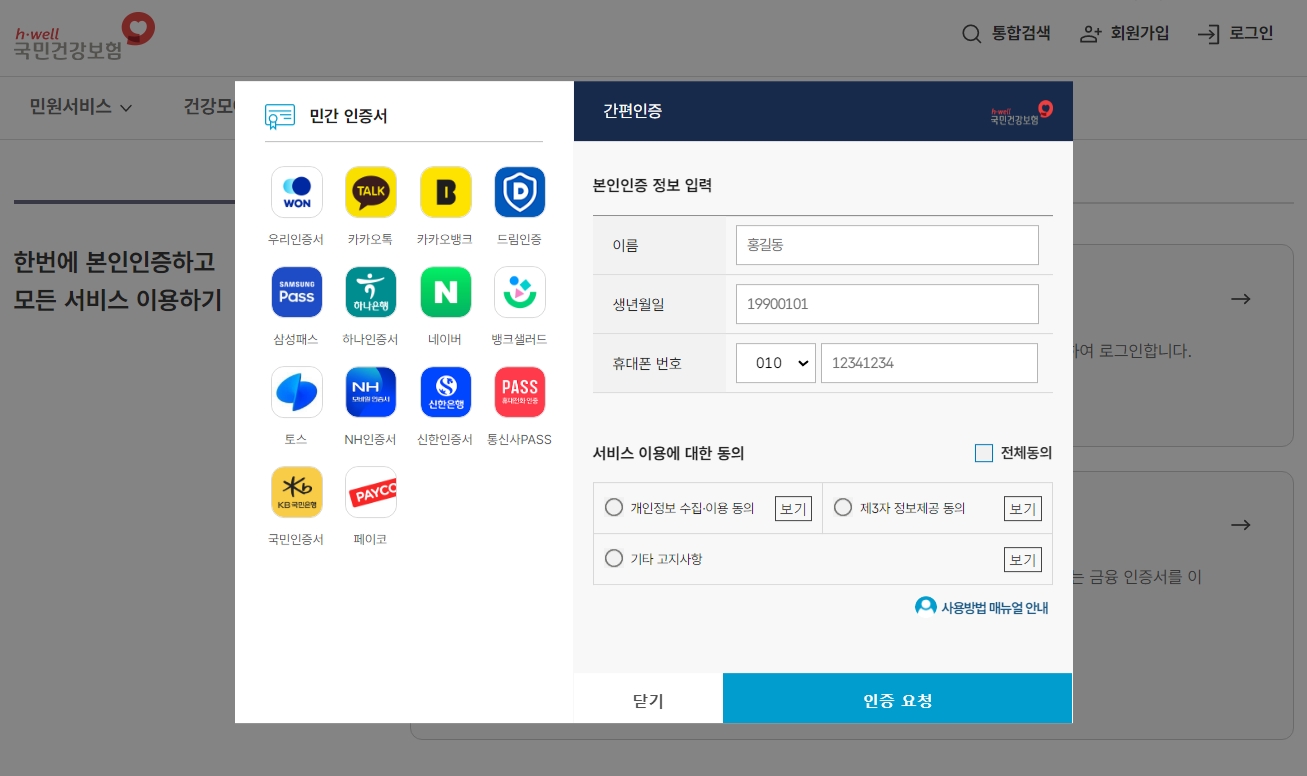Click the 닫기 button
Screen dimensions: 1307x776
tap(648, 698)
